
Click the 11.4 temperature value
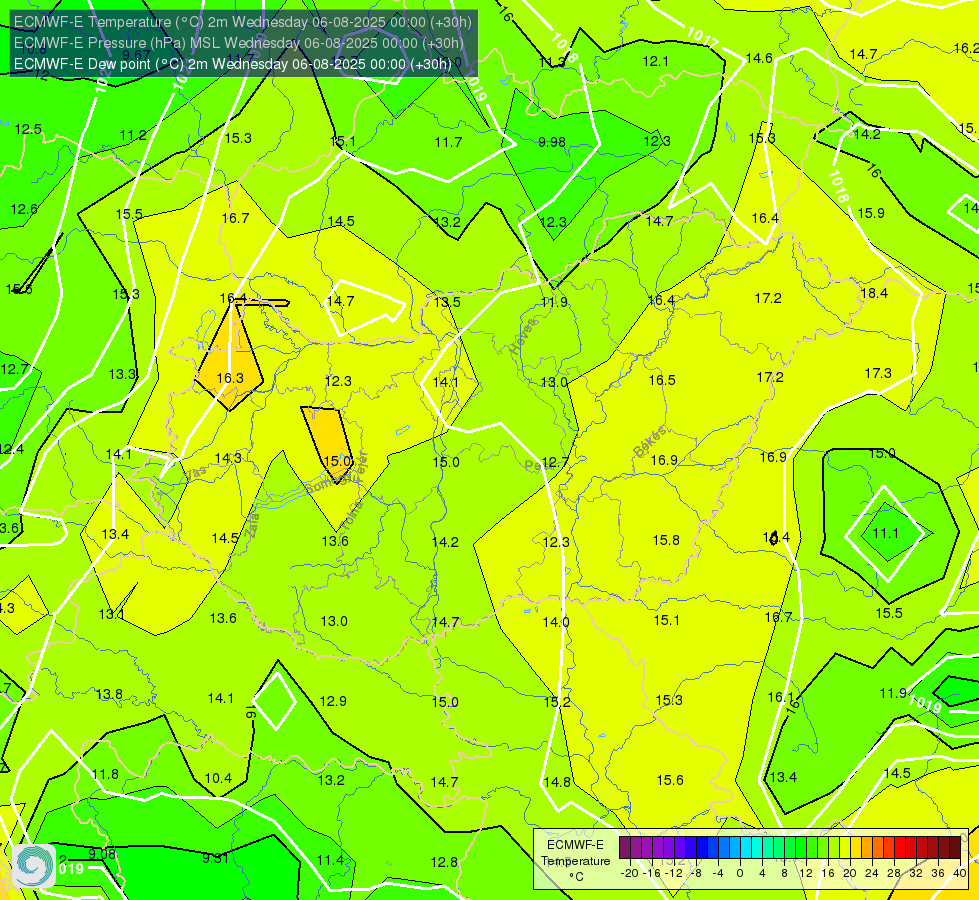pos(330,861)
